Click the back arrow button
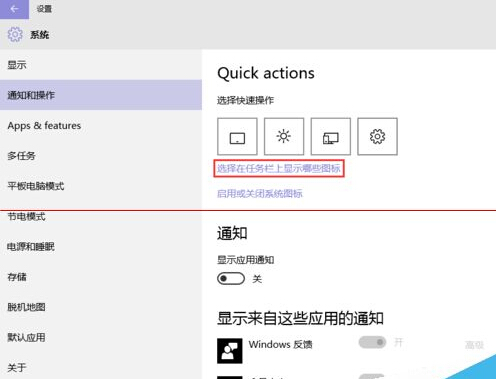The width and height of the screenshot is (496, 379). click(14, 9)
